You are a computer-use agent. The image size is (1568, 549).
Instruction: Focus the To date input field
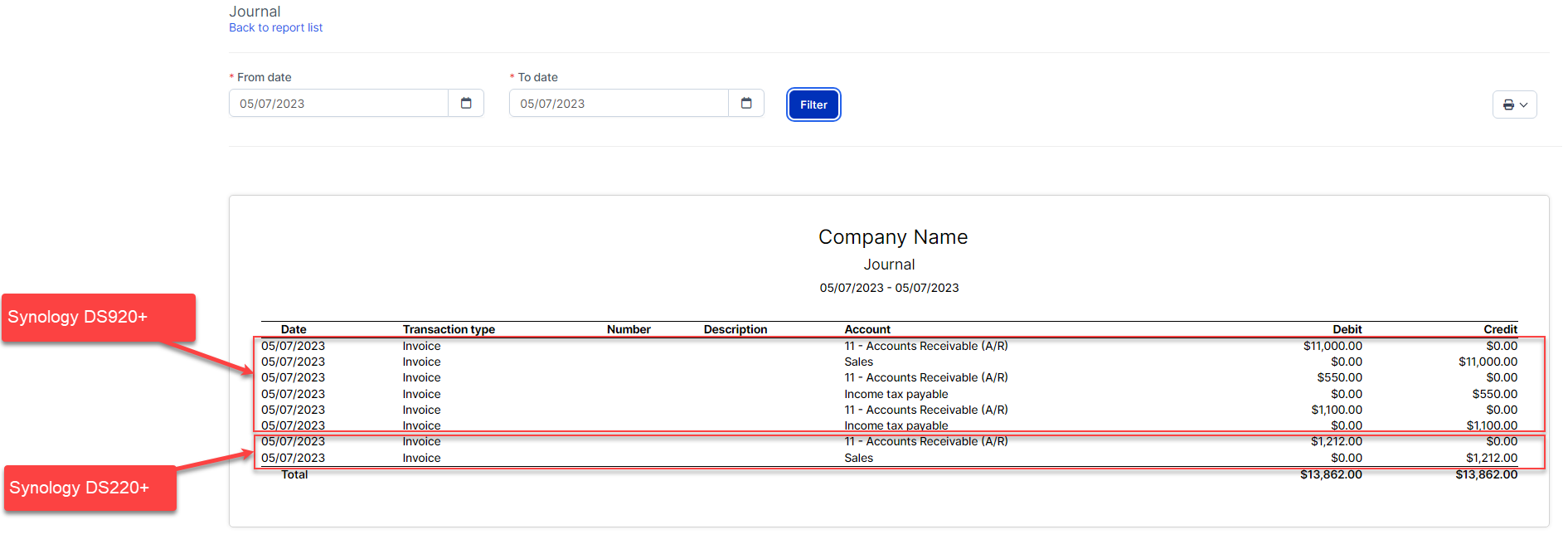(x=619, y=104)
